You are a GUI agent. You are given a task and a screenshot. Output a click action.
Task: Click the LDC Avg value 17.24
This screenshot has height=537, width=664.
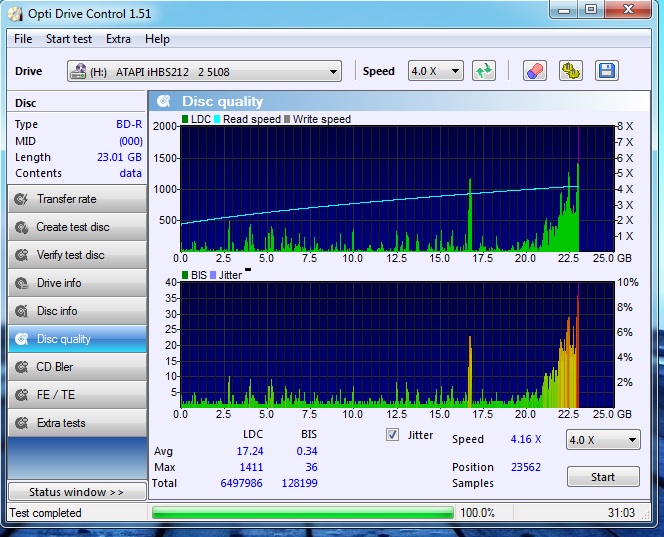(x=250, y=451)
